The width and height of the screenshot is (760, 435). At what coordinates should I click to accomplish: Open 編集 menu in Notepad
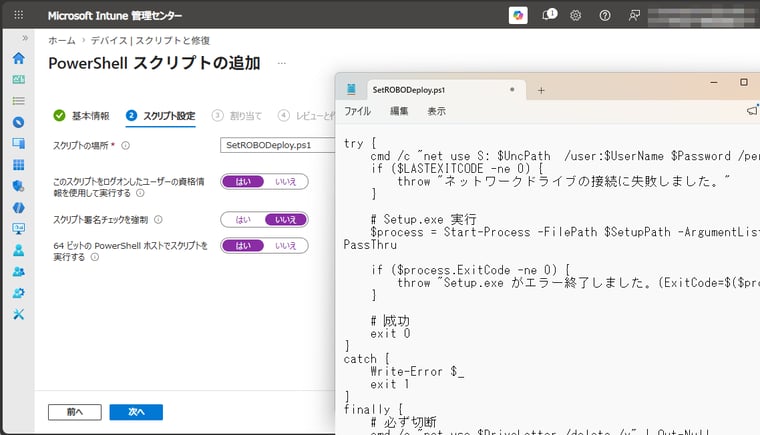point(399,111)
